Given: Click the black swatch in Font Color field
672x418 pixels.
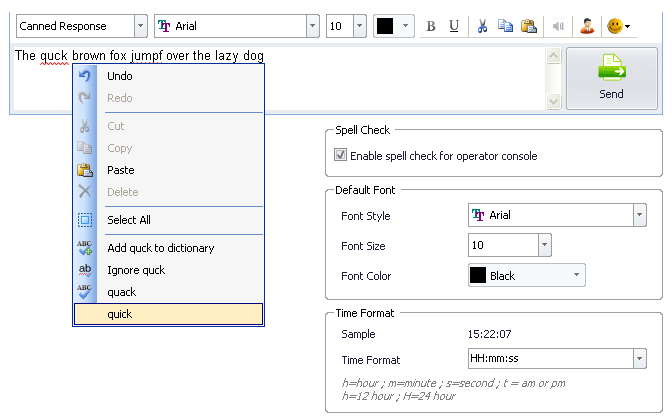Looking at the screenshot, I should 478,275.
